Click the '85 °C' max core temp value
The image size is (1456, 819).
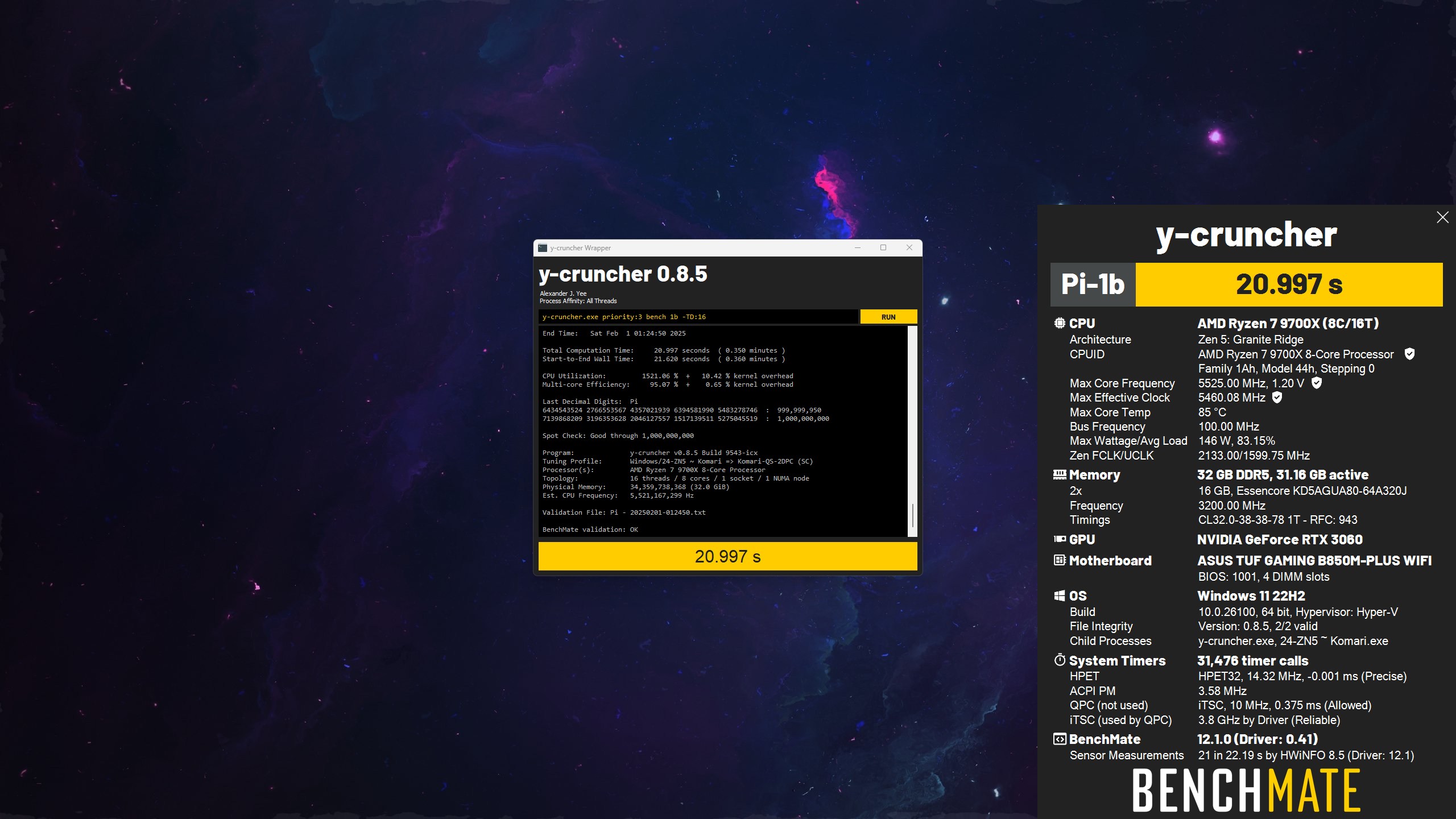pyautogui.click(x=1212, y=412)
